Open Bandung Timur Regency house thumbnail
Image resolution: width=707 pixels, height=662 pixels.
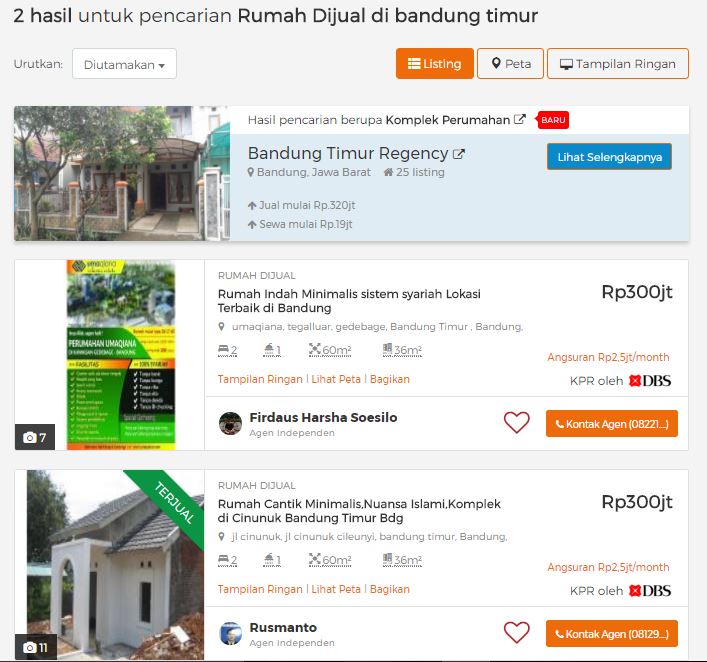pyautogui.click(x=122, y=173)
